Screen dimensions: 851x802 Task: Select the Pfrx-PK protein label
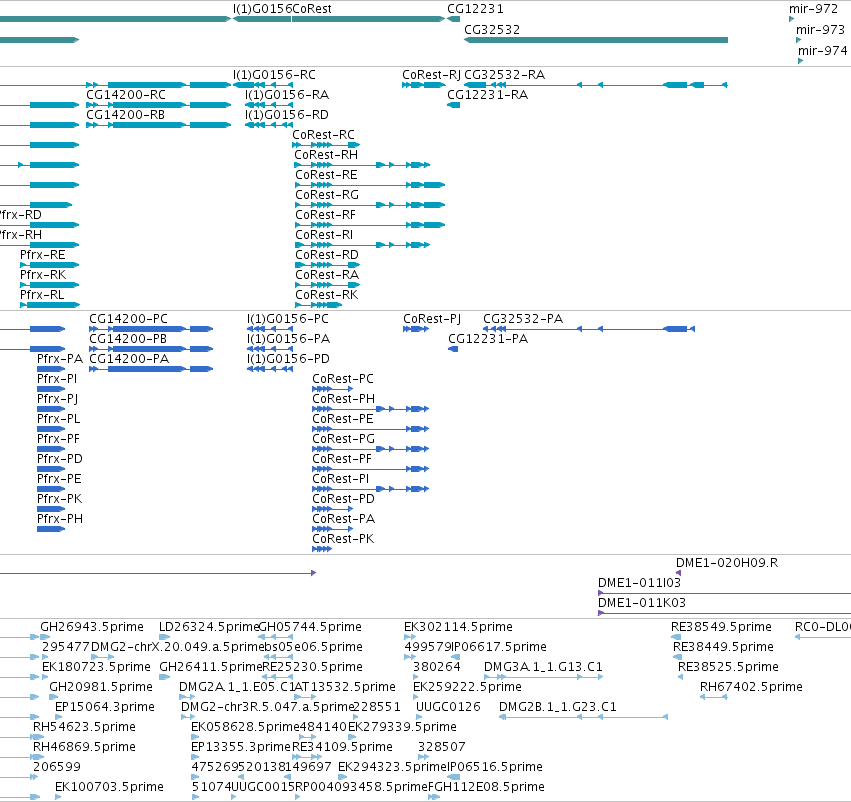point(59,499)
